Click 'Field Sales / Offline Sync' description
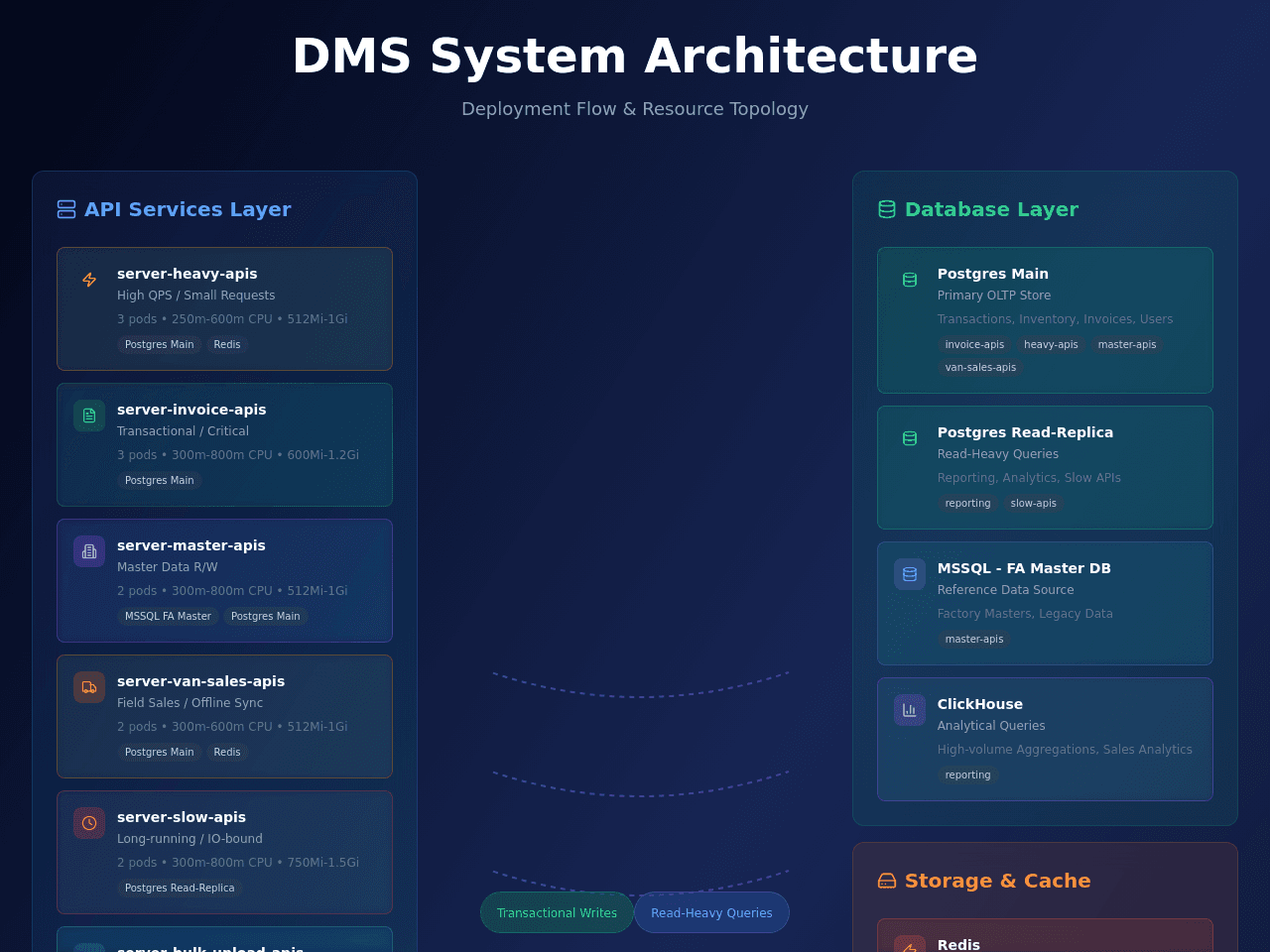This screenshot has width=1270, height=952. coord(190,703)
